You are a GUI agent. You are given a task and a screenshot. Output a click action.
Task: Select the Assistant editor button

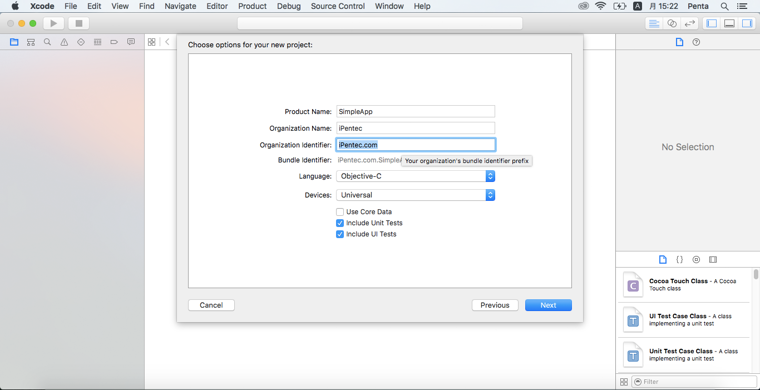(672, 23)
